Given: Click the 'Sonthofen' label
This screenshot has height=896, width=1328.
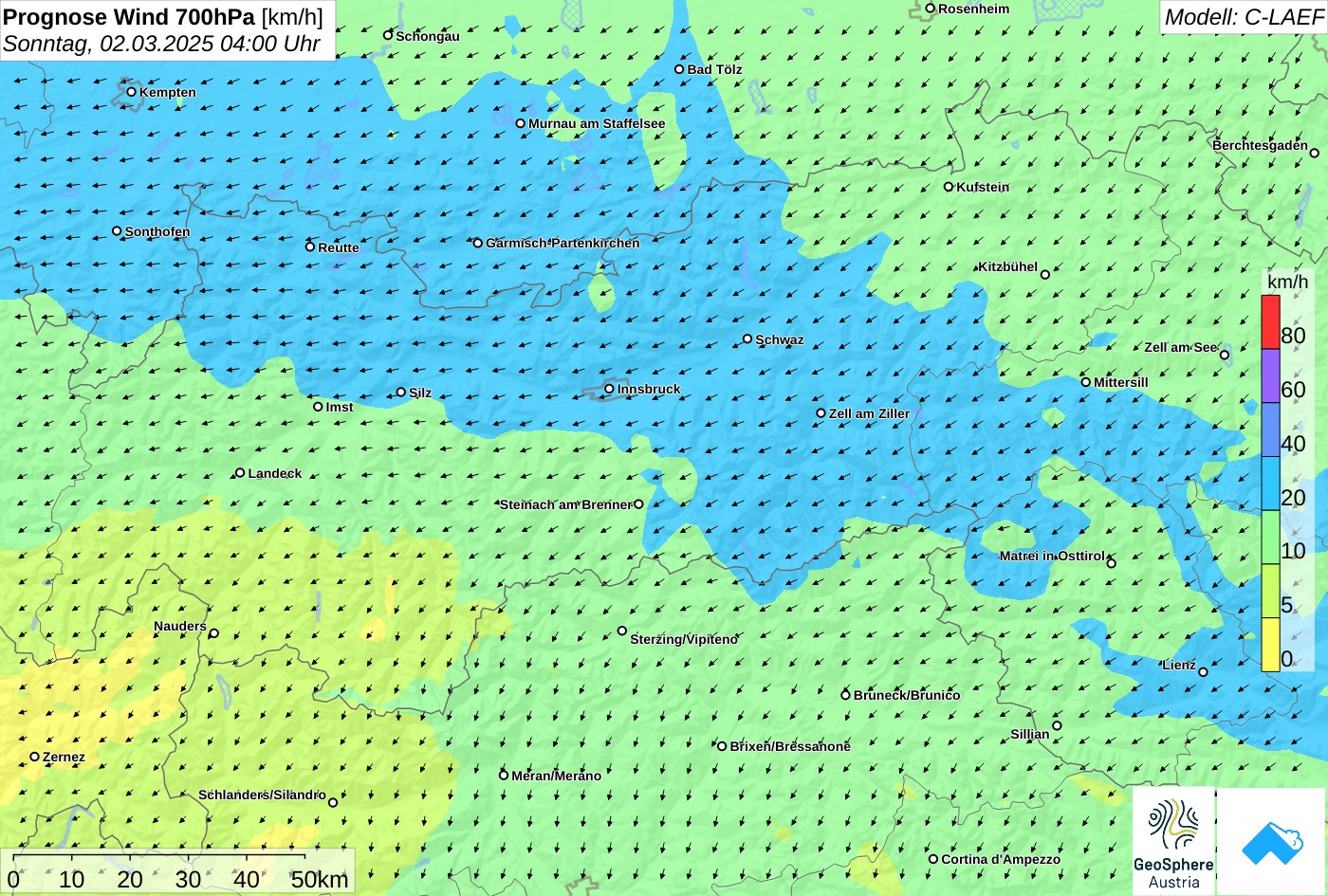Looking at the screenshot, I should 157,231.
